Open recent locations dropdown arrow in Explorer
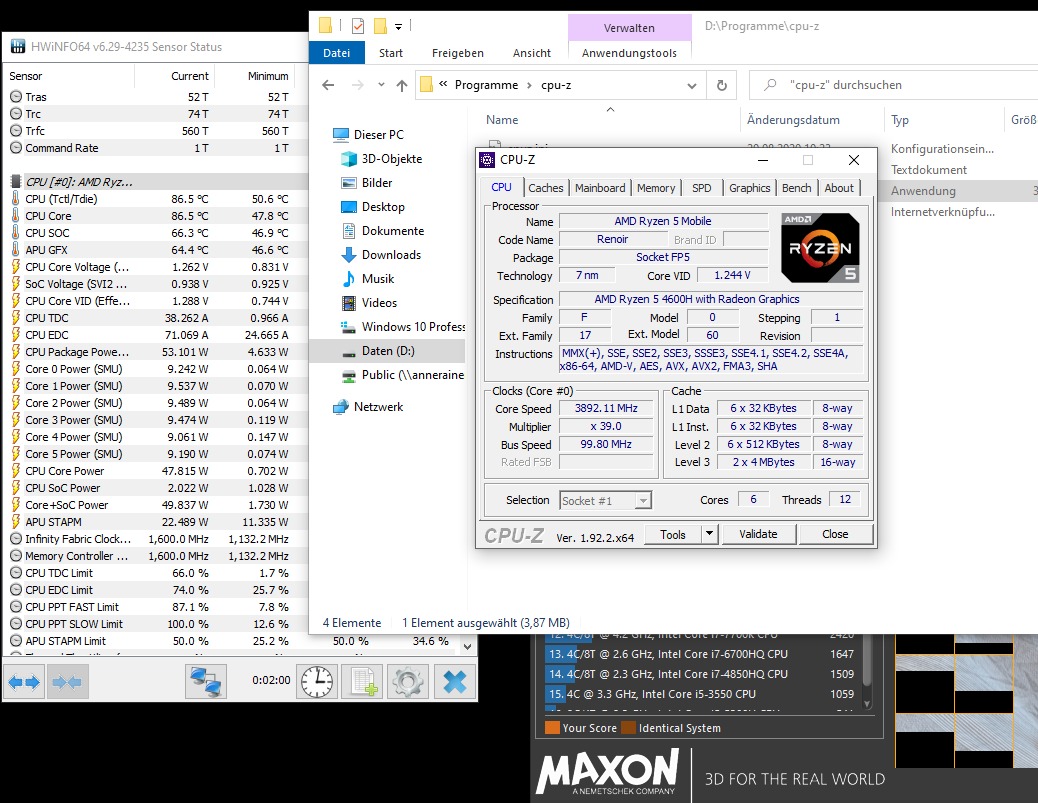Viewport: 1038px width, 803px height. pos(381,85)
